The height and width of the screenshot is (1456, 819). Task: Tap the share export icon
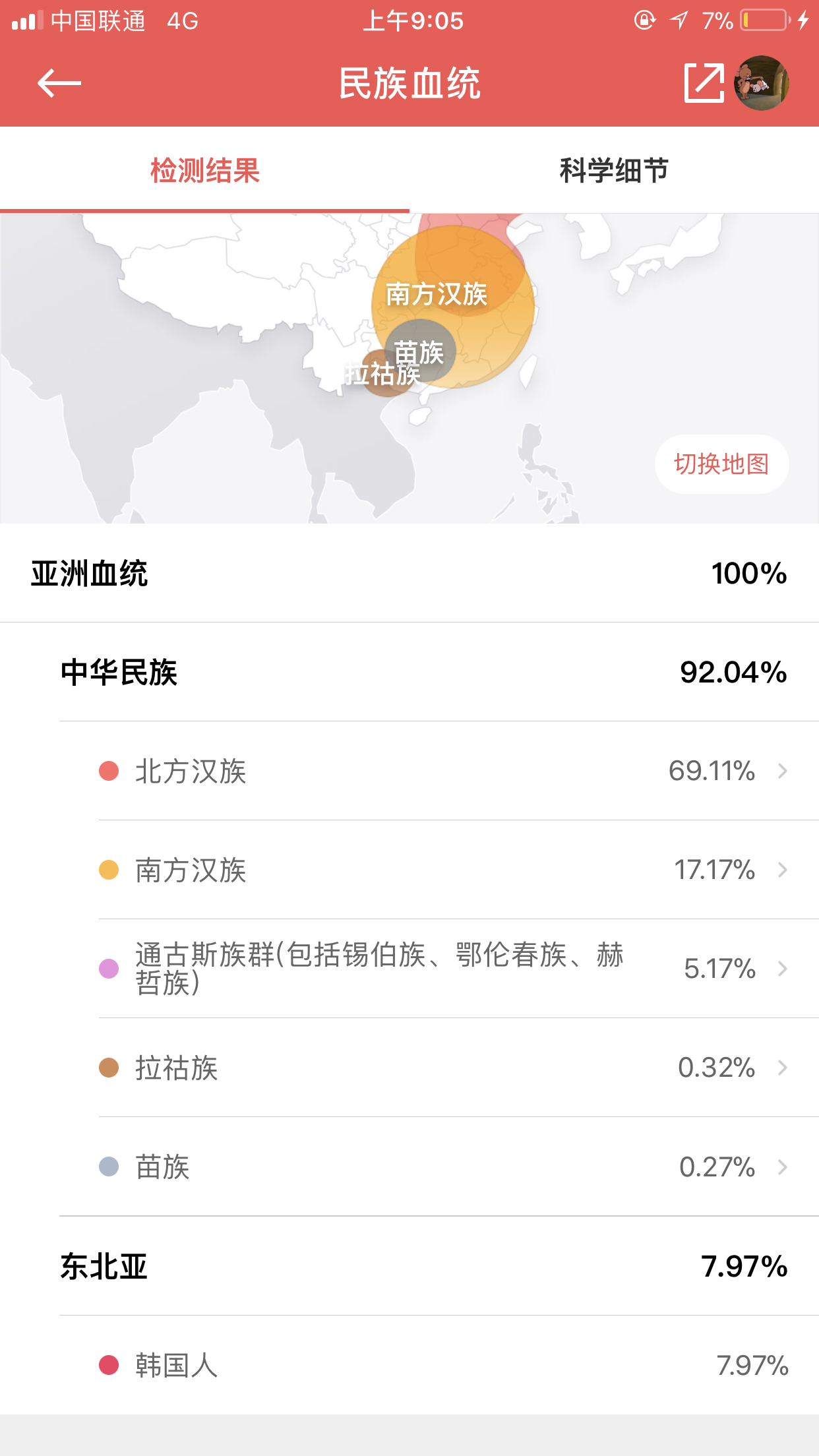[704, 83]
